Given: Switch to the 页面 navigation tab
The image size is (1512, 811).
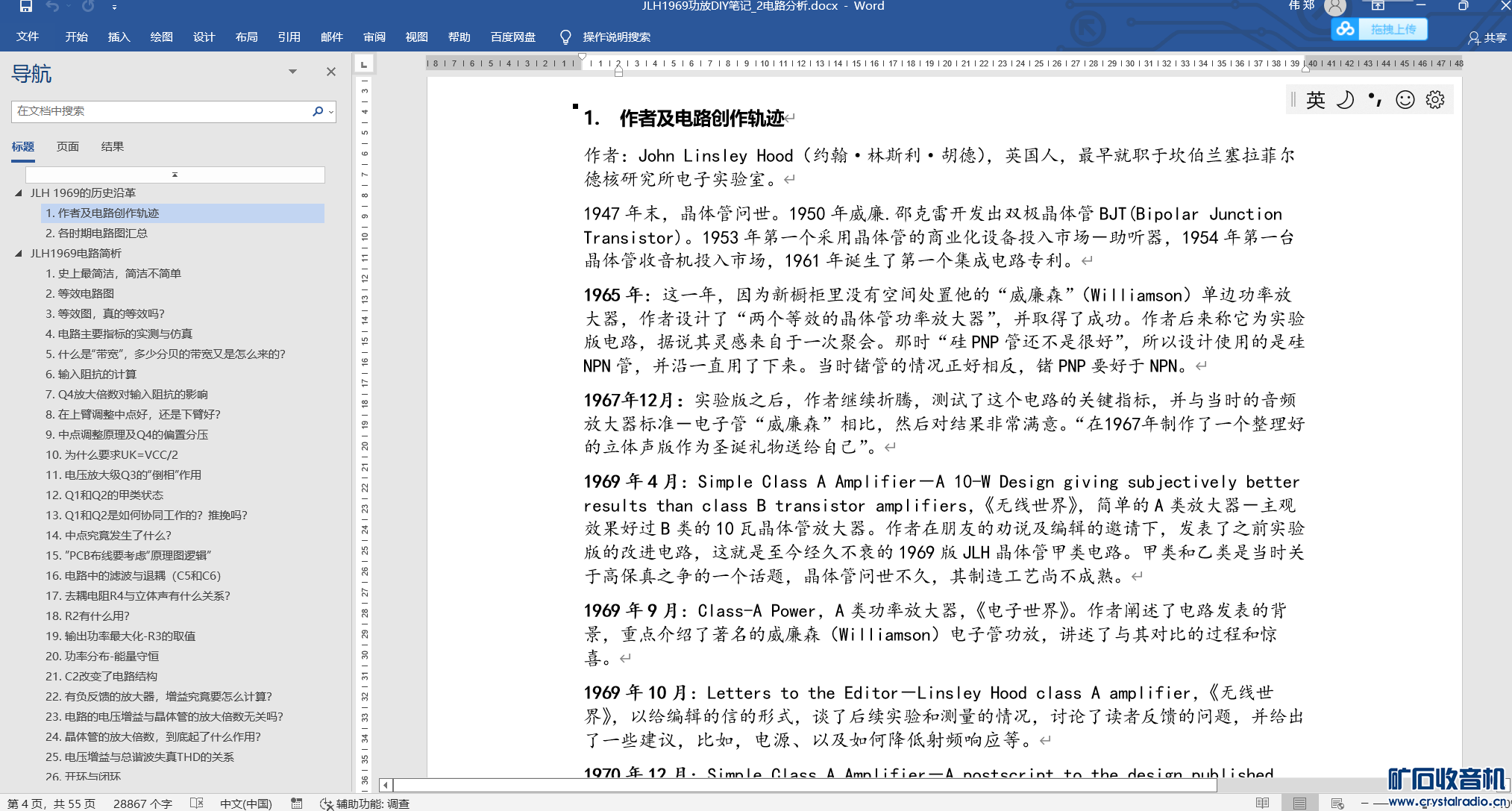Looking at the screenshot, I should (x=68, y=147).
